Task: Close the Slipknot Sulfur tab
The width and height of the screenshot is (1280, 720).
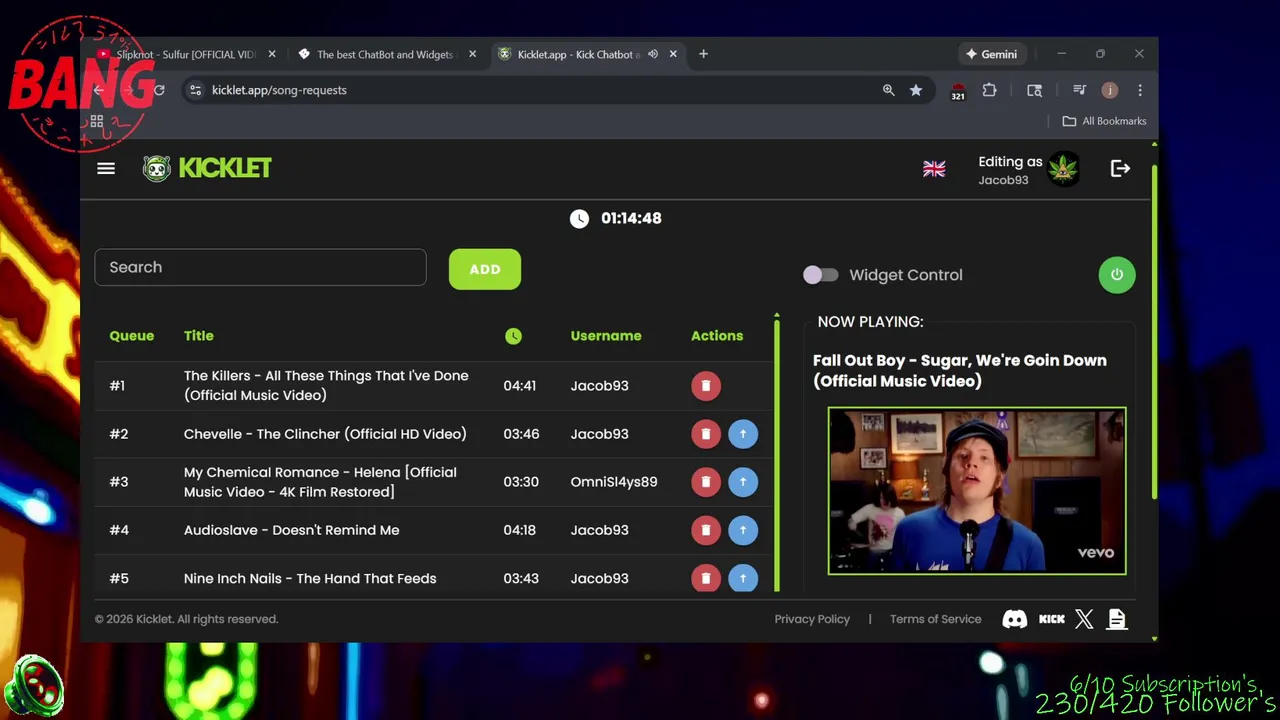Action: (x=272, y=54)
